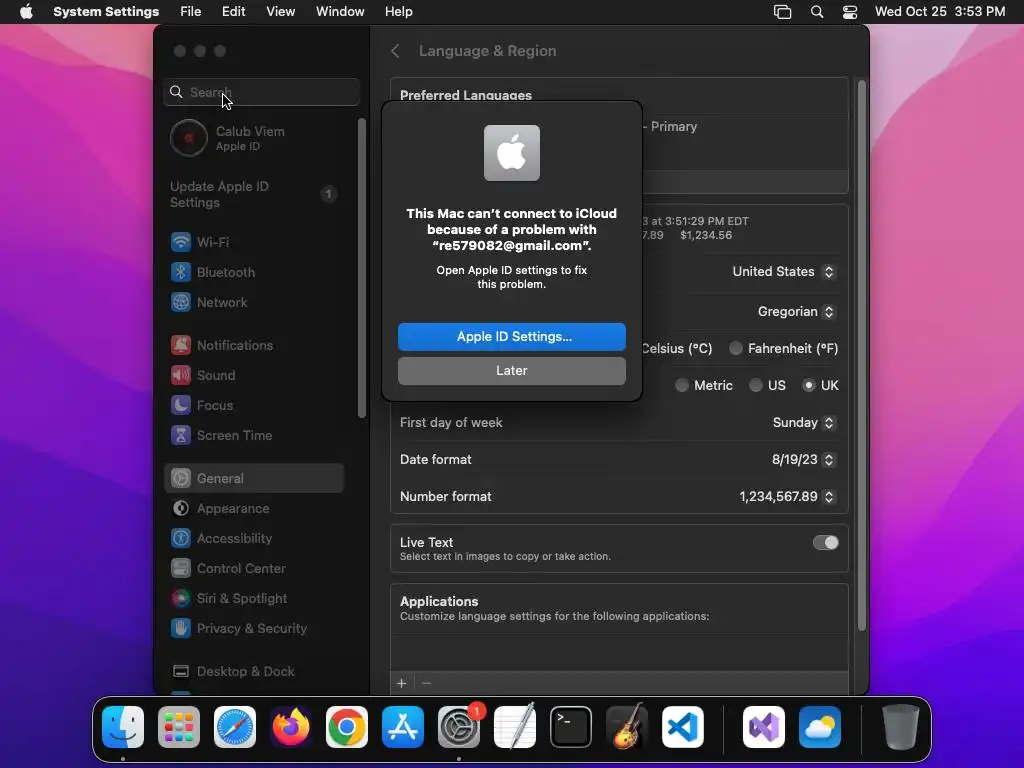Image resolution: width=1024 pixels, height=768 pixels.
Task: Launch Google Chrome from the Dock
Action: [347, 727]
